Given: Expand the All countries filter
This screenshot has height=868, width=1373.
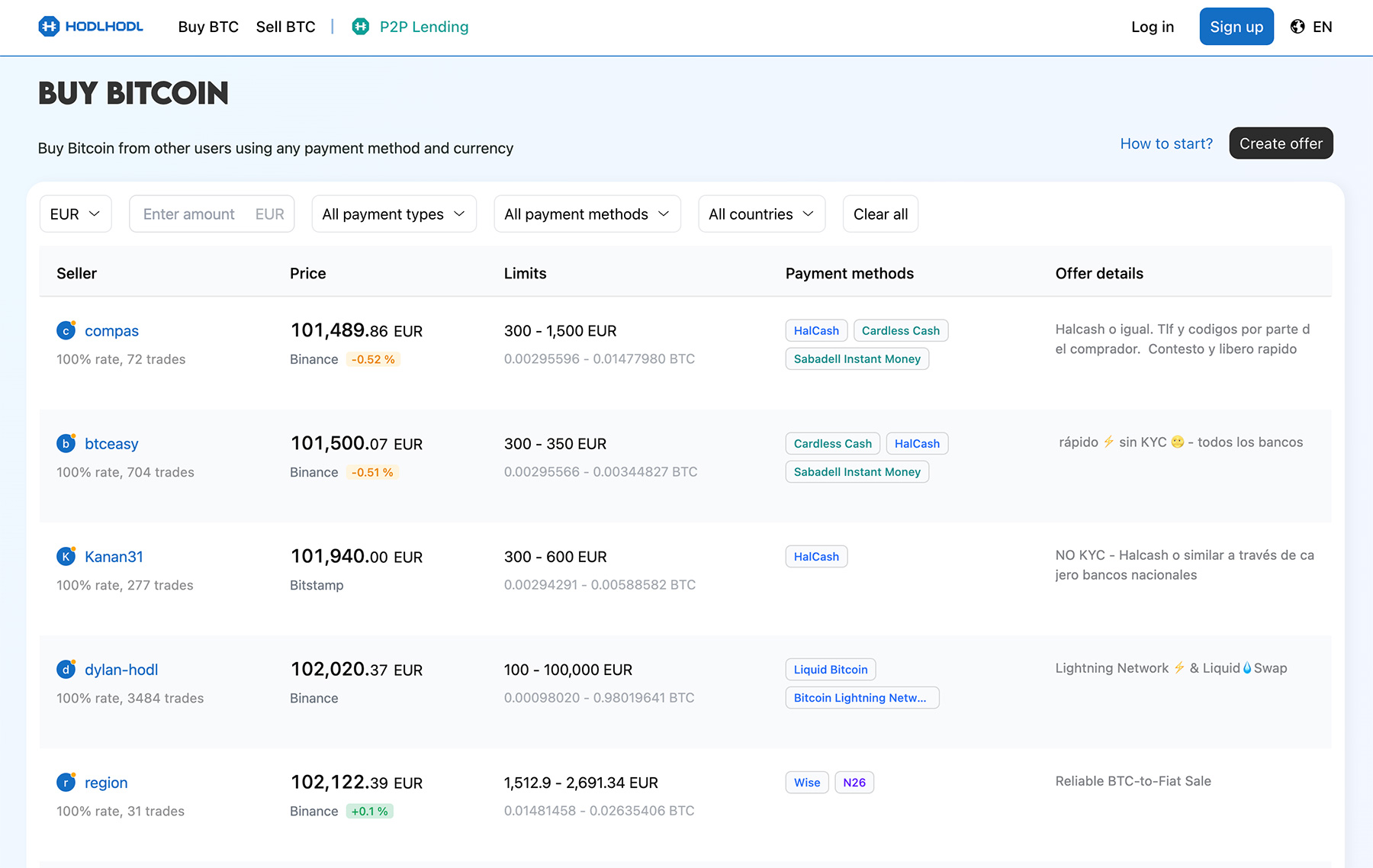Looking at the screenshot, I should coord(761,214).
